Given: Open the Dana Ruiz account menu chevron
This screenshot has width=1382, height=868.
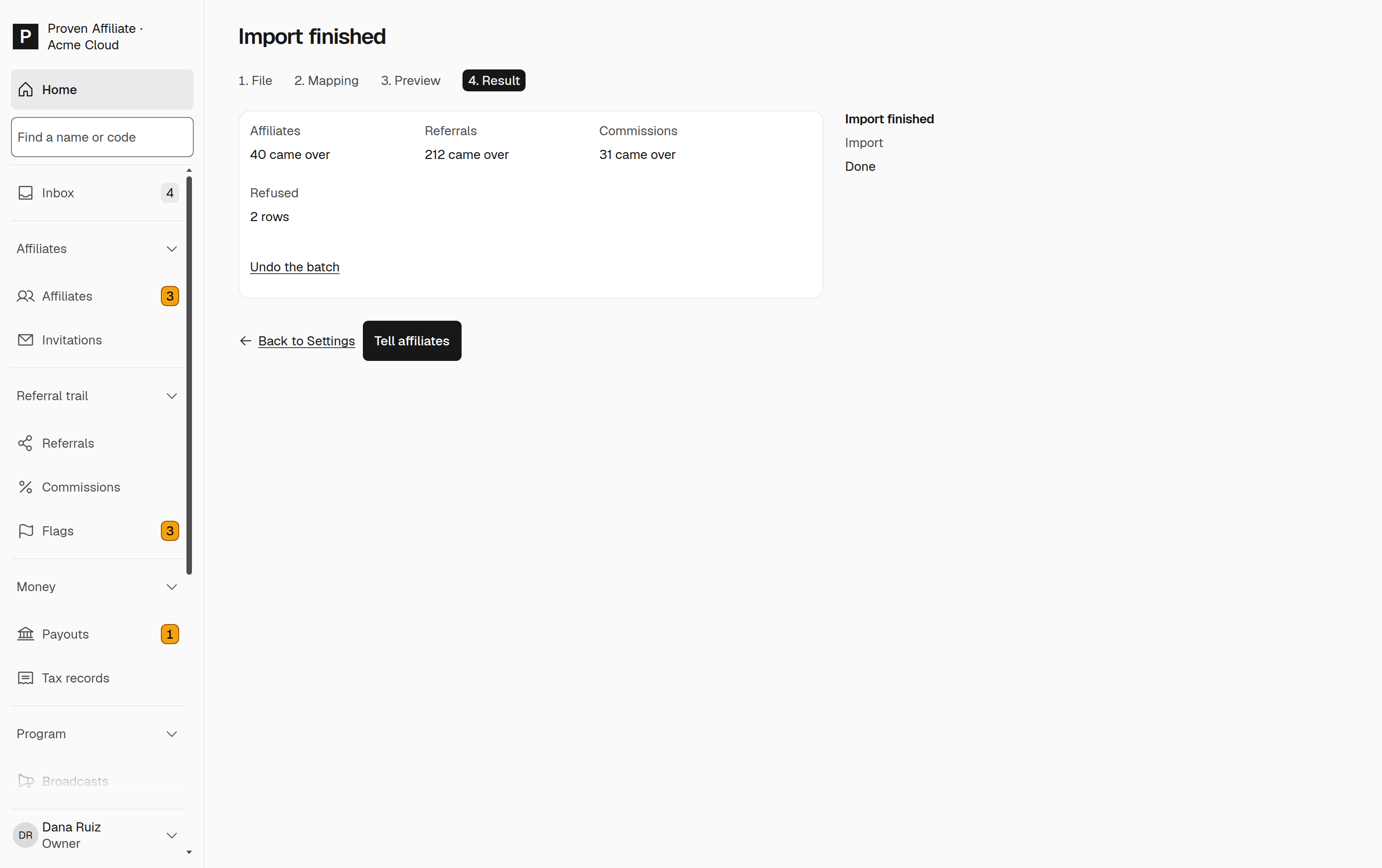Looking at the screenshot, I should [171, 835].
